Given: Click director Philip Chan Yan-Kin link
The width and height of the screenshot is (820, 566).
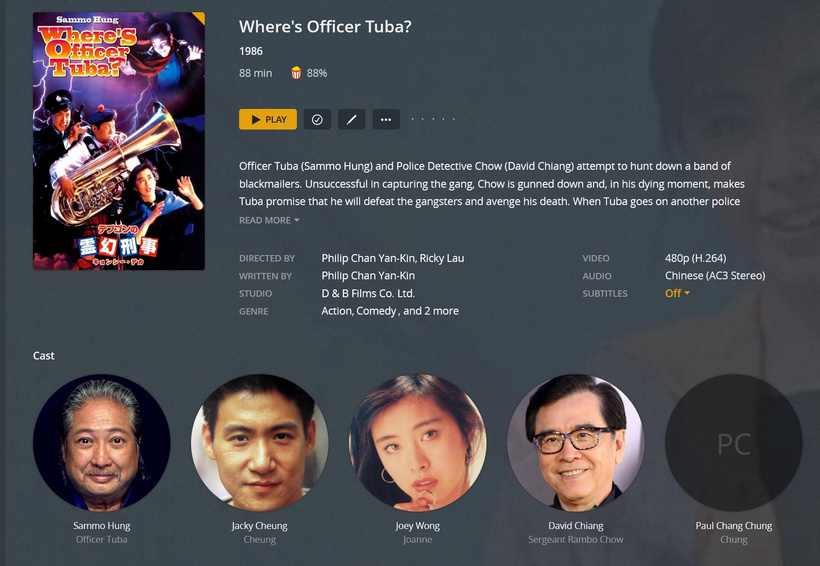Looking at the screenshot, I should point(368,258).
